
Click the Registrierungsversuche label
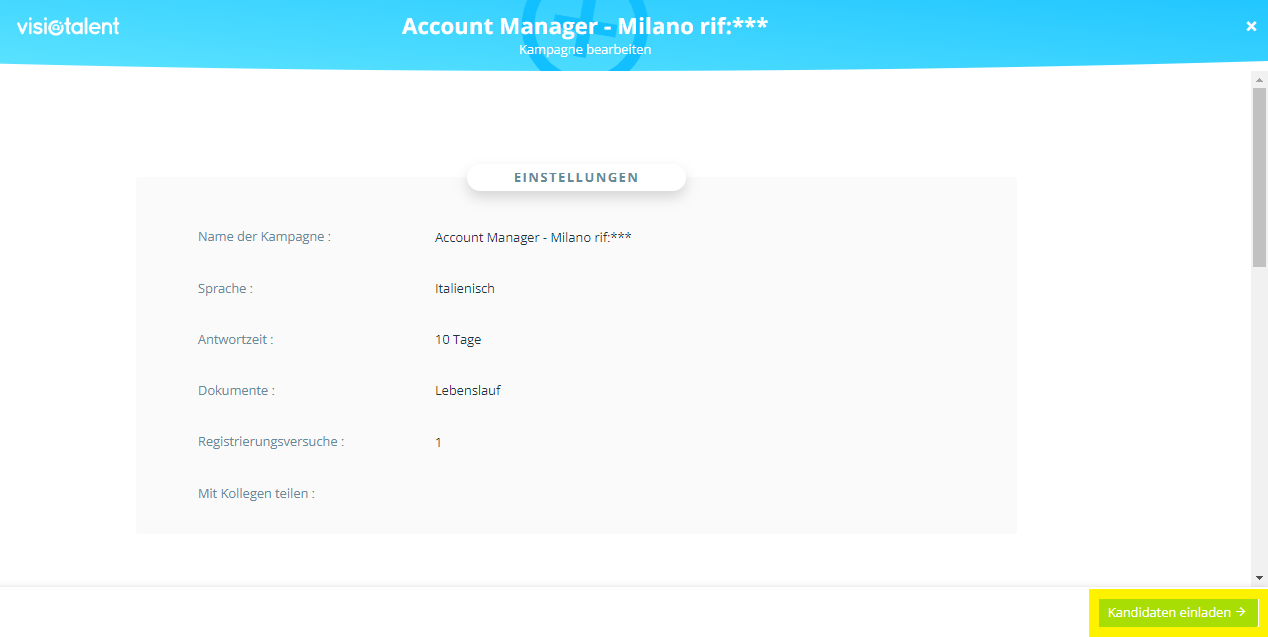[271, 441]
